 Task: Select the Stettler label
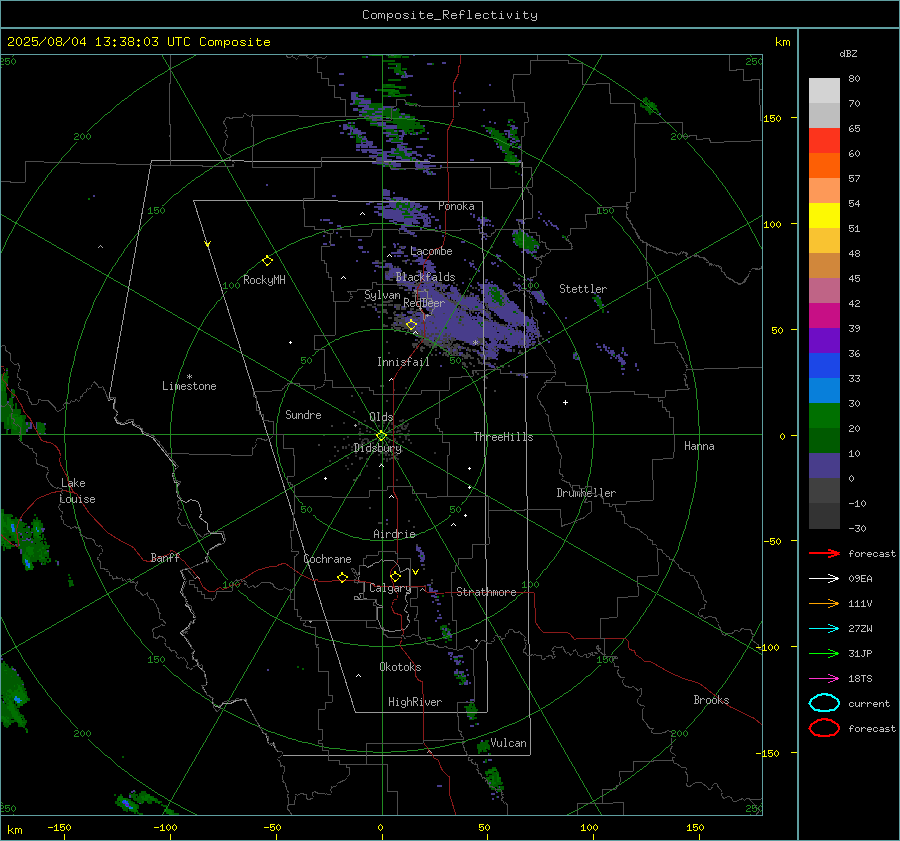pos(583,289)
